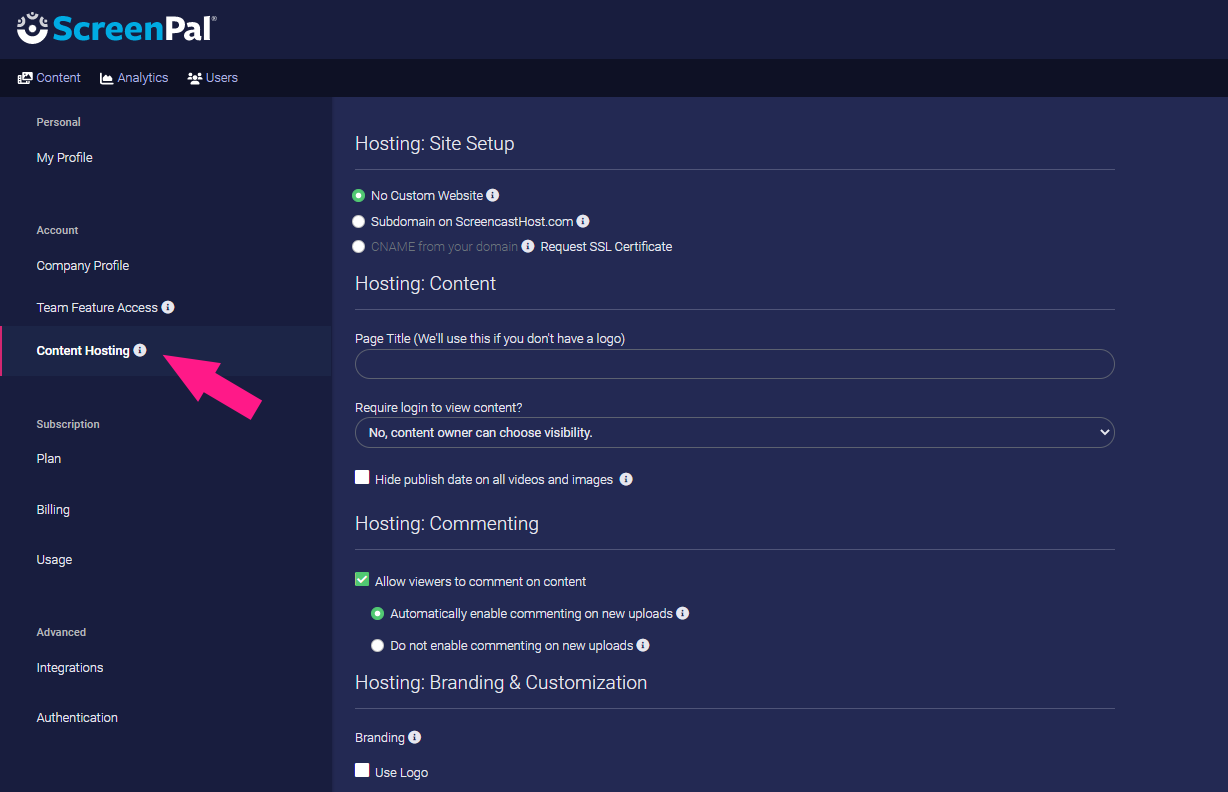Click info icon beside Content Hosting

point(140,350)
